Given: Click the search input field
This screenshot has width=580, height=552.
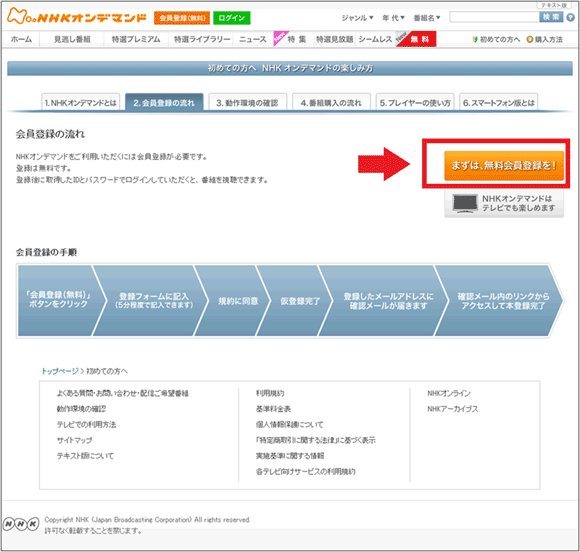Looking at the screenshot, I should (494, 17).
